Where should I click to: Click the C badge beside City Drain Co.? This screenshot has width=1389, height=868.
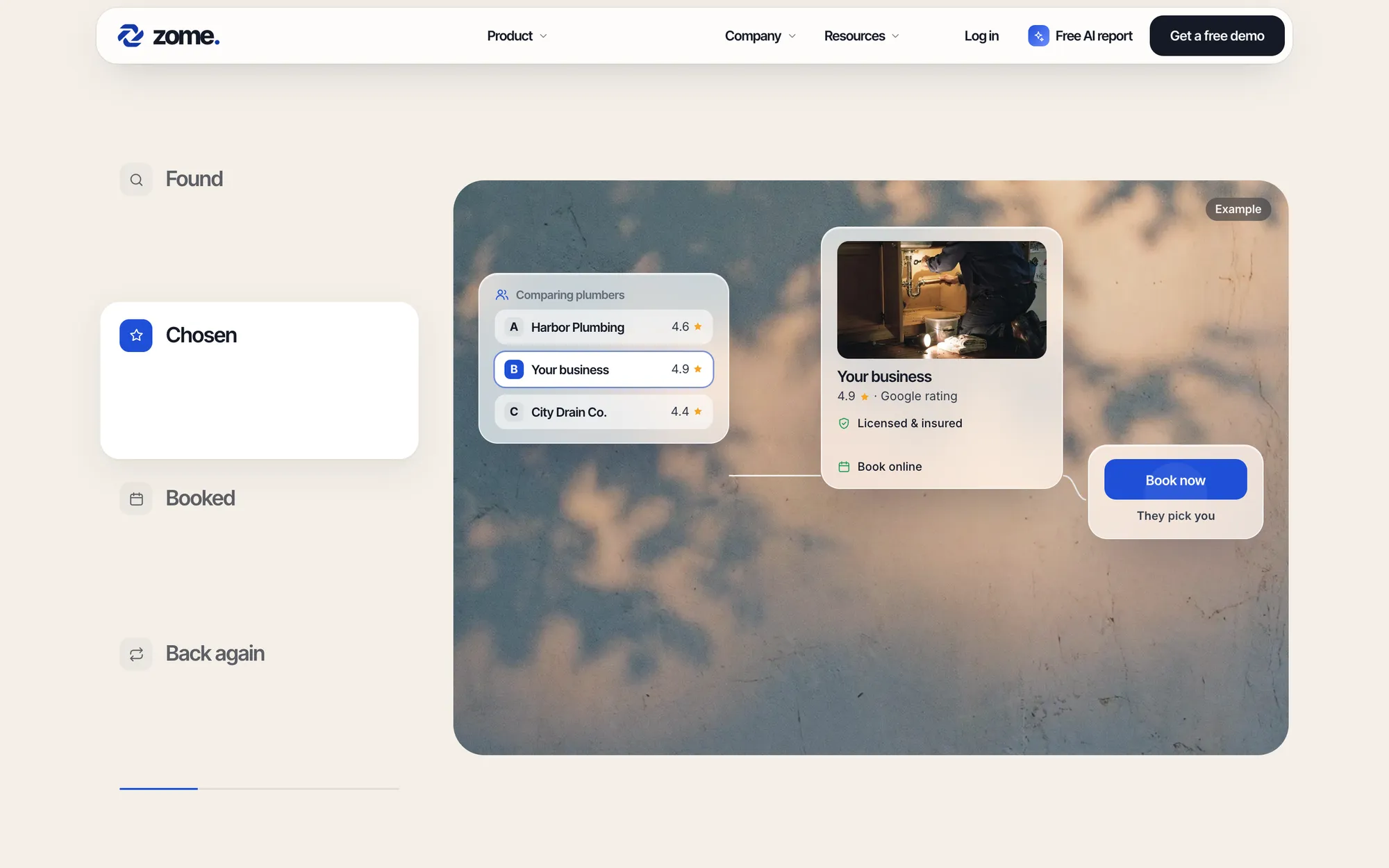pos(514,412)
